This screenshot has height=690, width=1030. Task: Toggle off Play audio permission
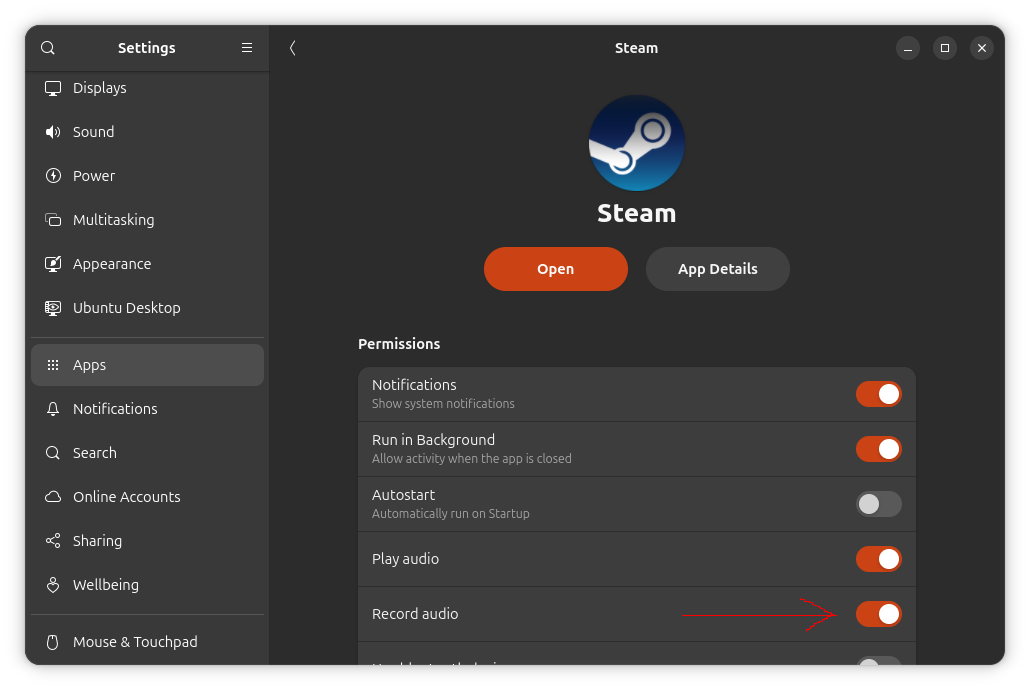pyautogui.click(x=878, y=559)
